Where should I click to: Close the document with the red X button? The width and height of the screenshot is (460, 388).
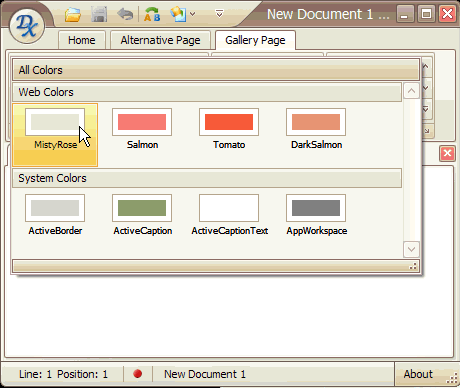(447, 153)
